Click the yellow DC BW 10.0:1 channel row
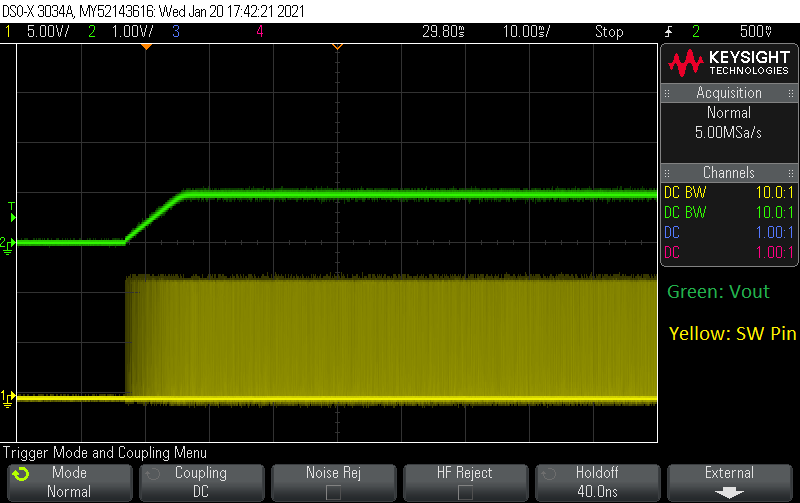The width and height of the screenshot is (800, 503). click(x=729, y=192)
